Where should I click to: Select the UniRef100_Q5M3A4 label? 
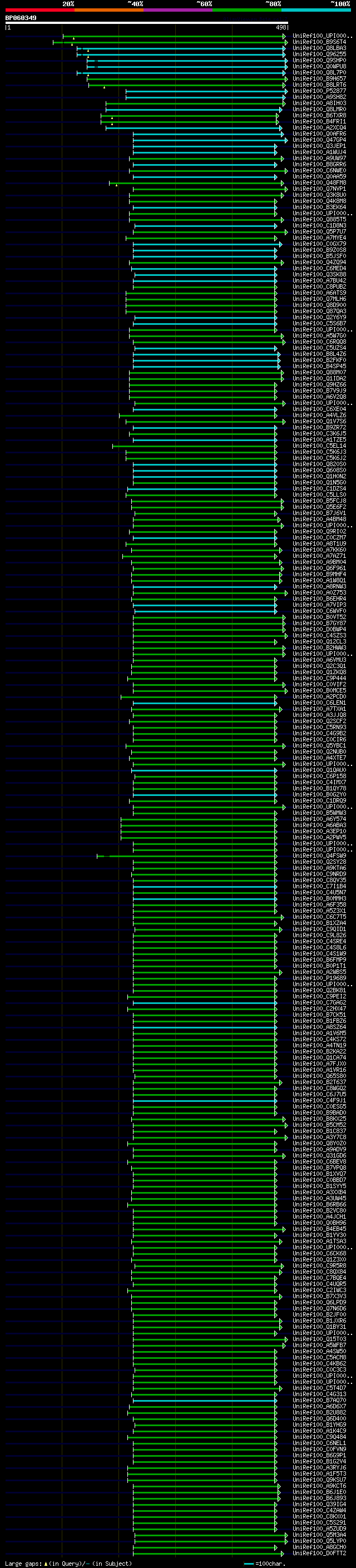319,1535
